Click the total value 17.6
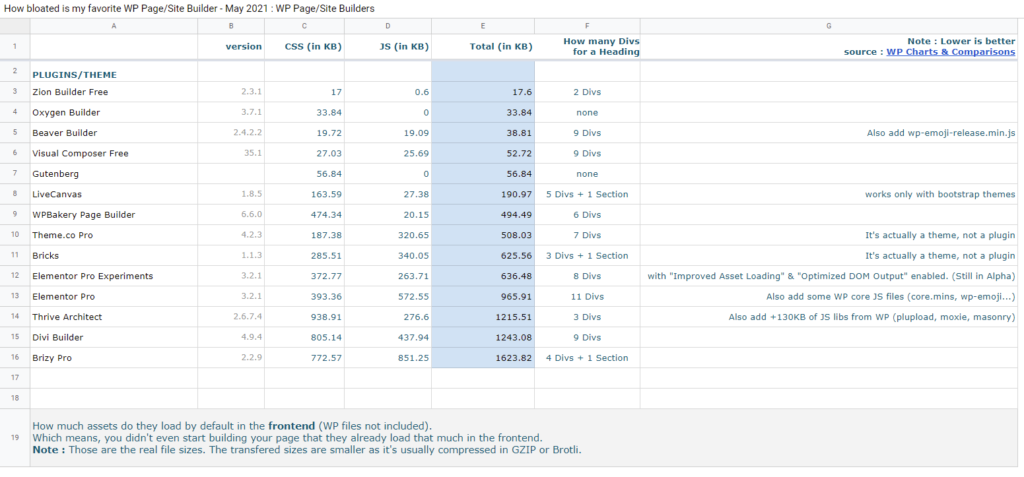Screen dimensions: 1024x477 point(483,92)
